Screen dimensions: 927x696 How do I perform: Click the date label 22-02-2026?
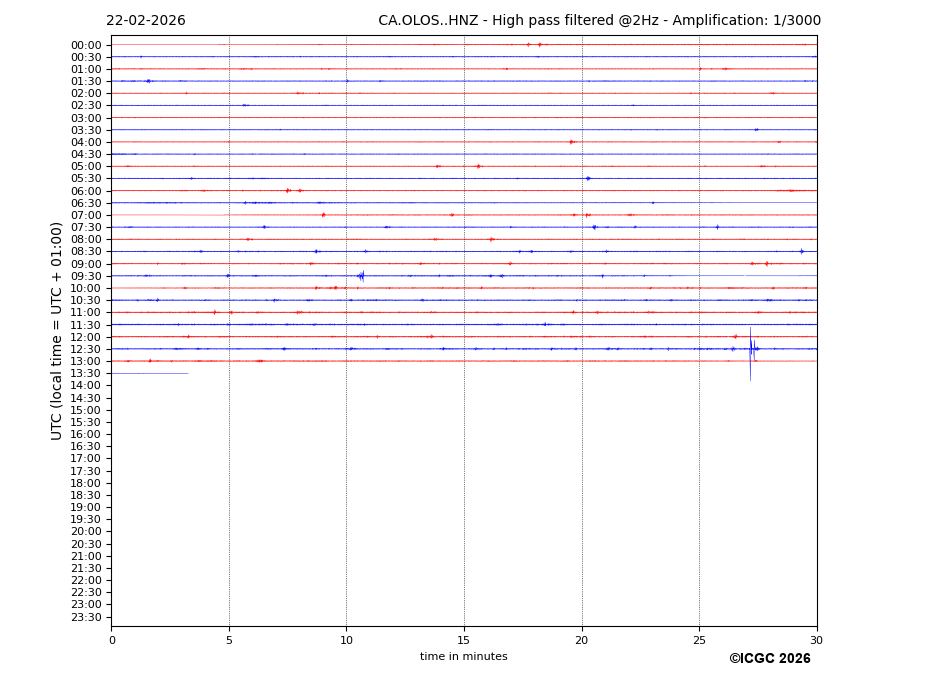[146, 21]
